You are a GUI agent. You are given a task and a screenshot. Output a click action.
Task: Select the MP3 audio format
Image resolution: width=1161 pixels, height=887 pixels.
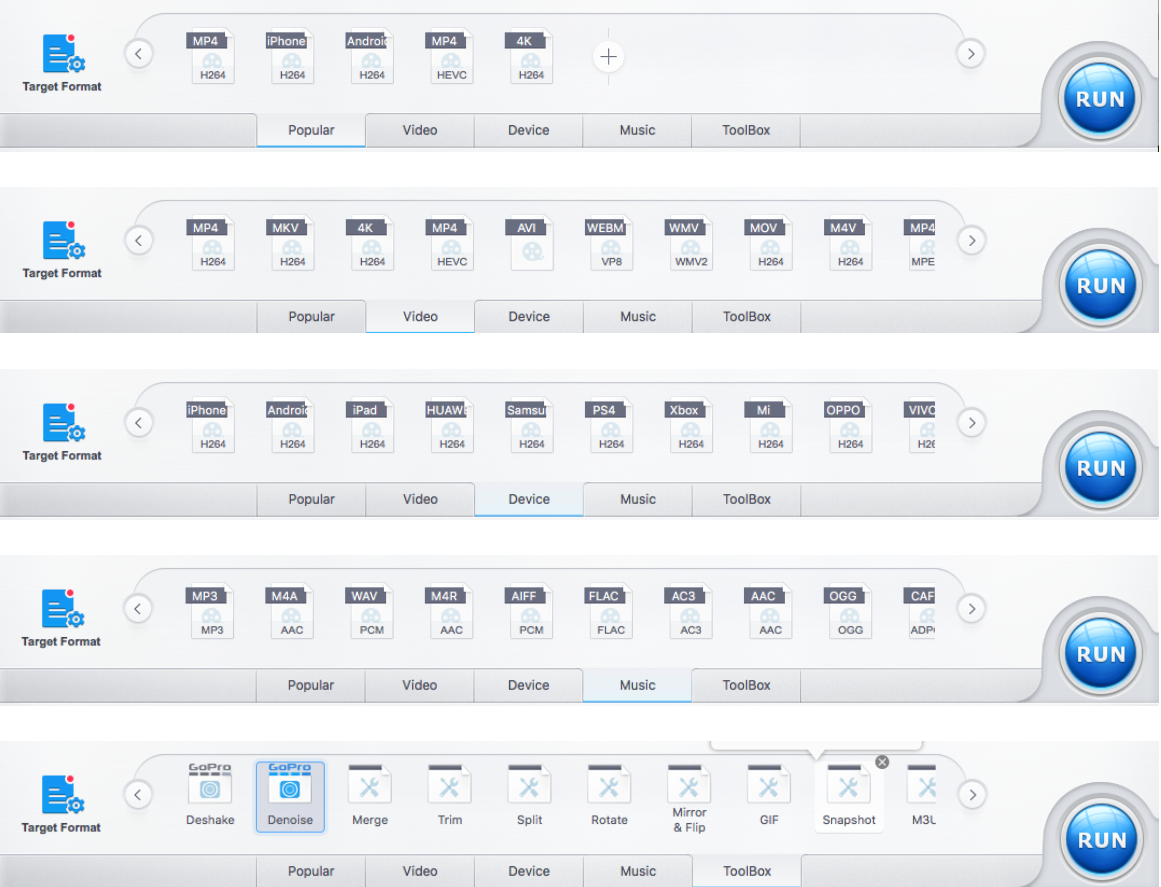(x=211, y=612)
